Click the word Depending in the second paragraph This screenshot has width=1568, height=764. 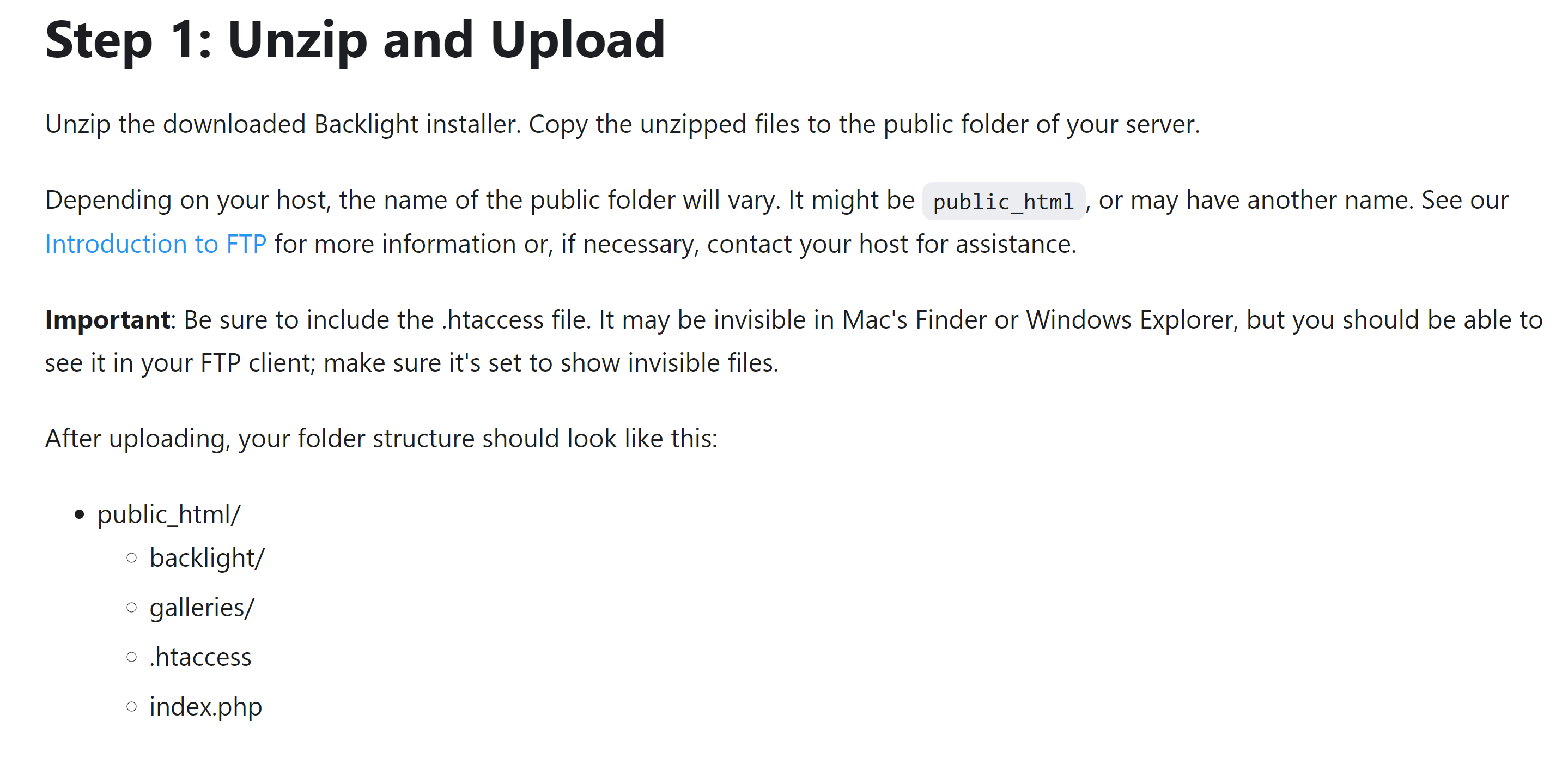tap(109, 201)
